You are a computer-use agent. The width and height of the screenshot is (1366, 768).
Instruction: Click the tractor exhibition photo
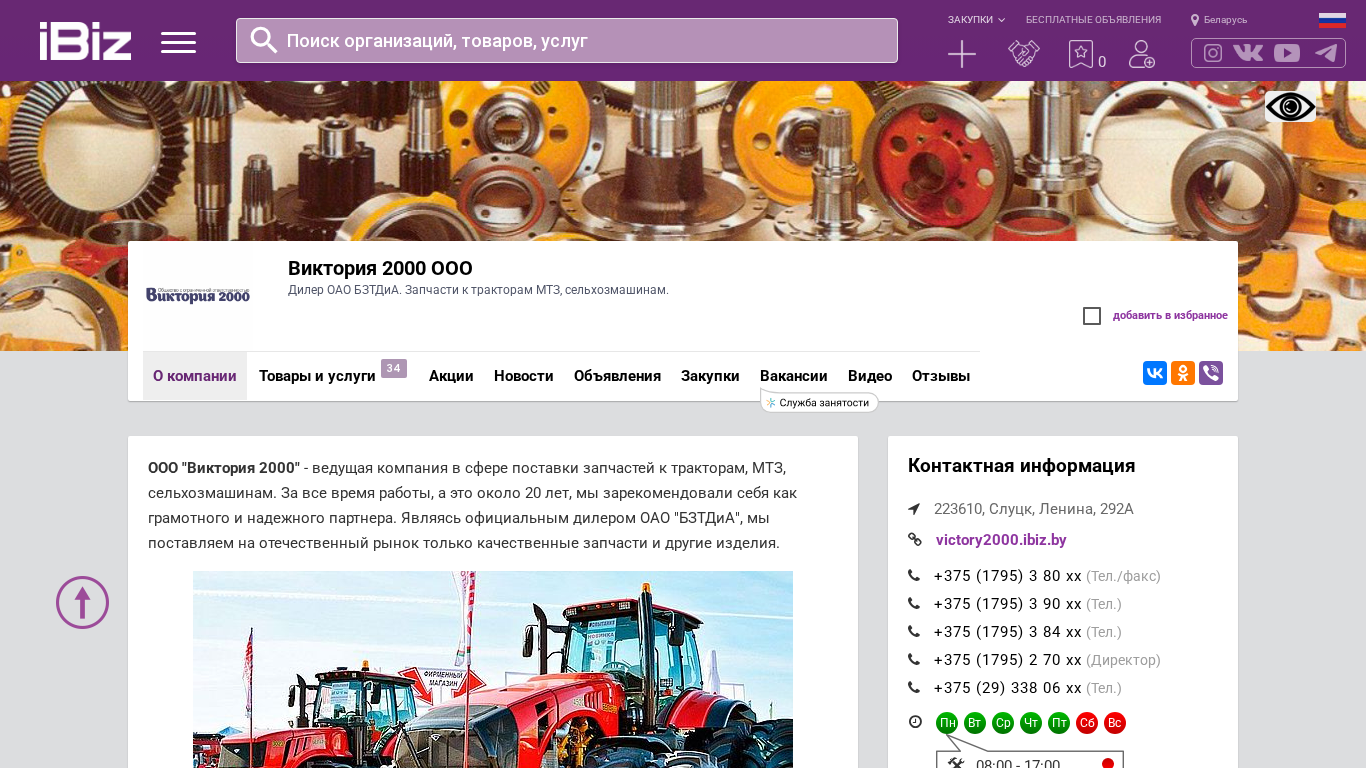click(x=493, y=669)
